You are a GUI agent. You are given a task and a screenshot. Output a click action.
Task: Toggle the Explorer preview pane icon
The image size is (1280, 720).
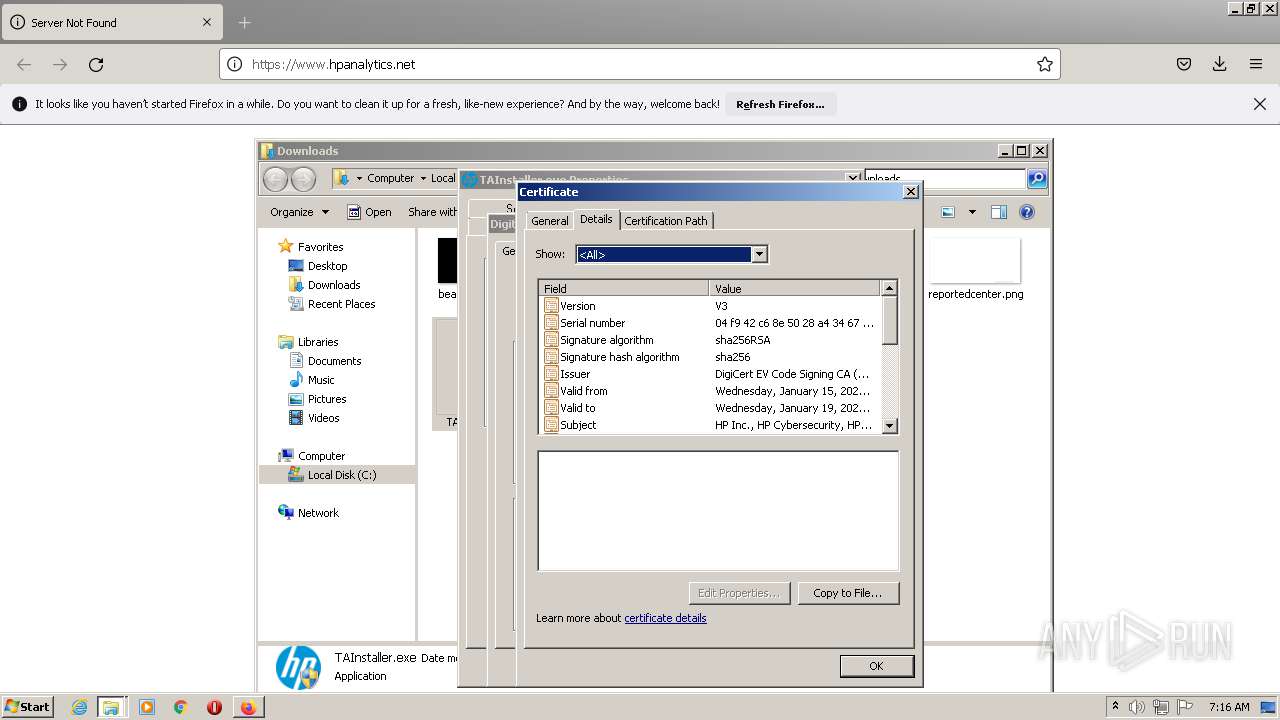998,212
